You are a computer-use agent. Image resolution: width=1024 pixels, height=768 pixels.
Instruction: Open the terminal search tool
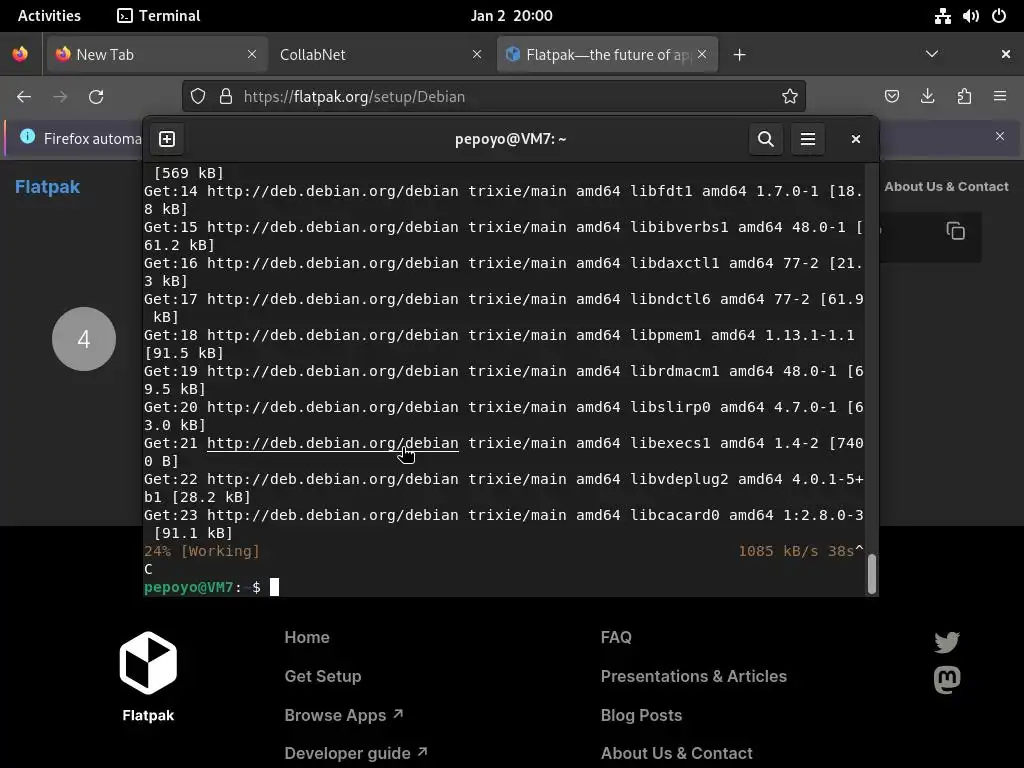766,139
